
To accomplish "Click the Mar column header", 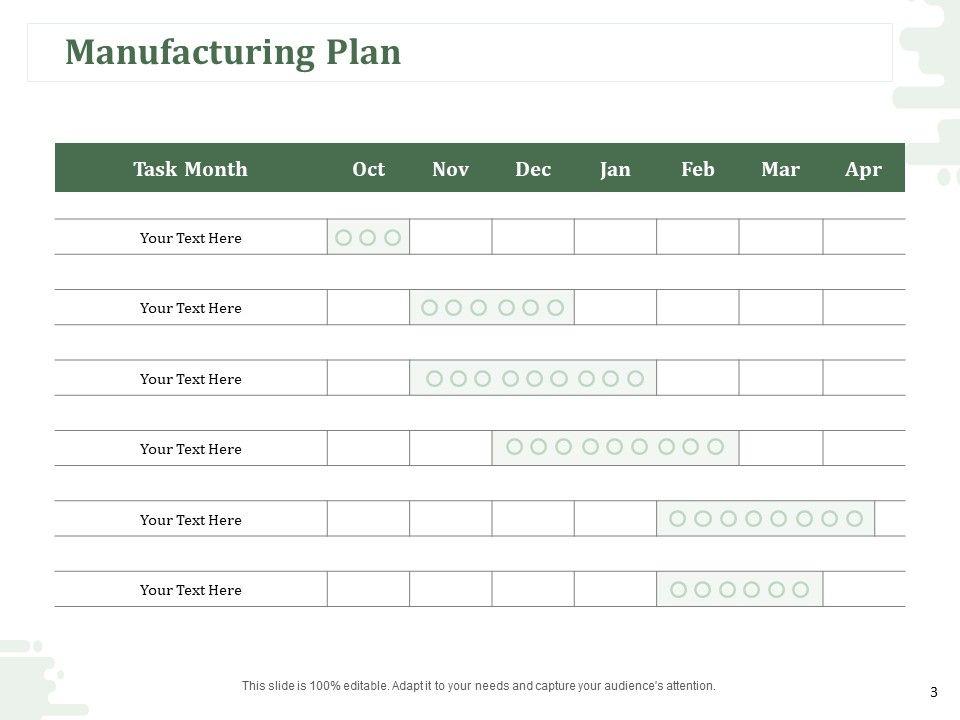I will 780,169.
